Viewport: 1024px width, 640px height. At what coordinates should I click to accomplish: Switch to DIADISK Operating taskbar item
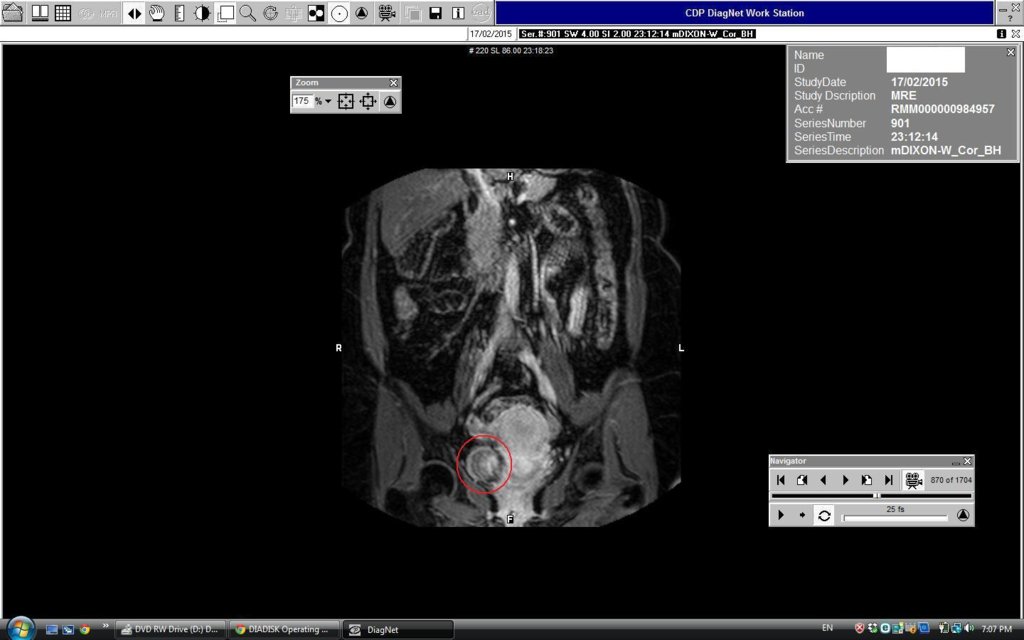[282, 629]
